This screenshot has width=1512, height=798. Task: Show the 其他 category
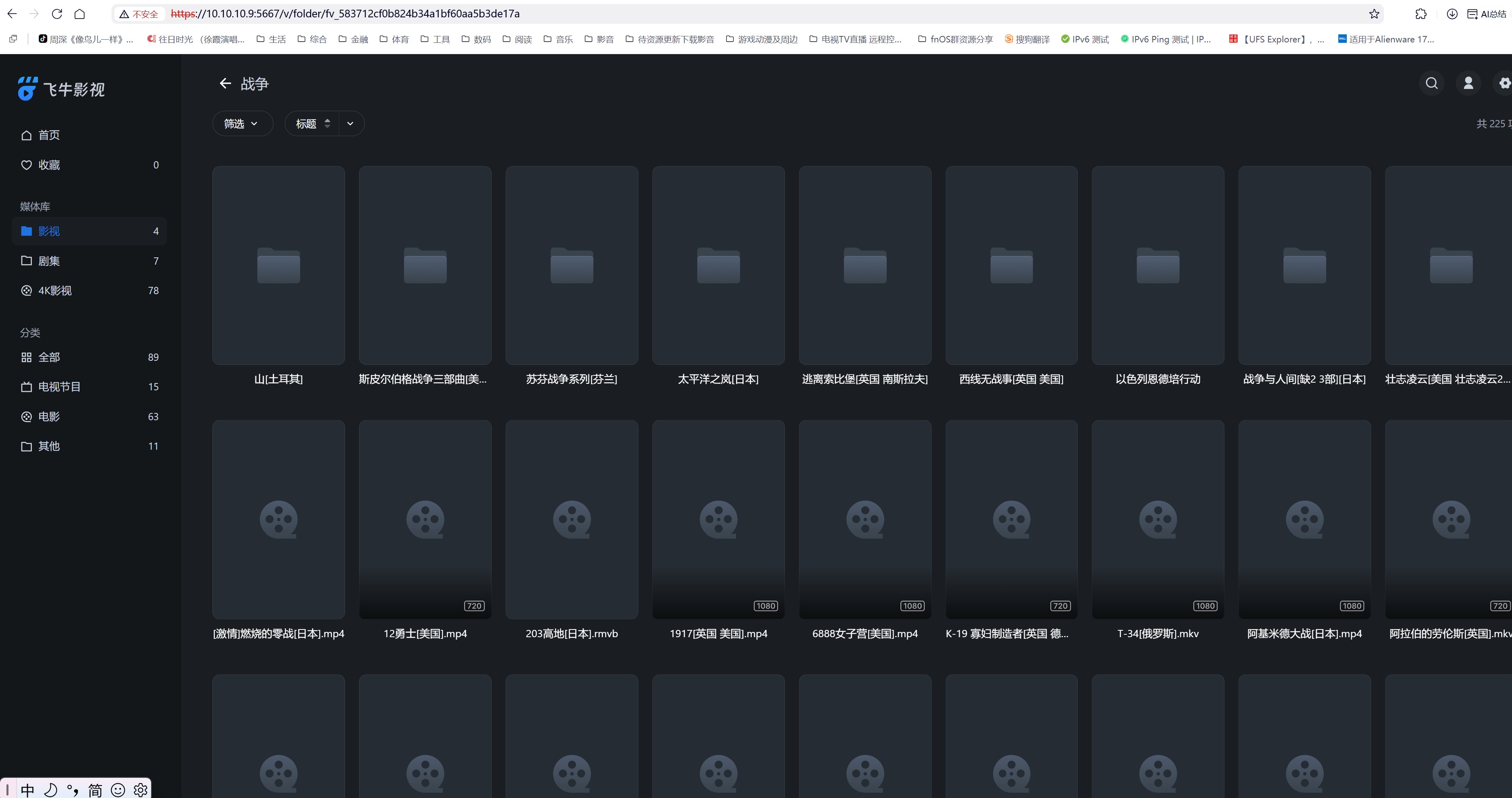click(89, 446)
